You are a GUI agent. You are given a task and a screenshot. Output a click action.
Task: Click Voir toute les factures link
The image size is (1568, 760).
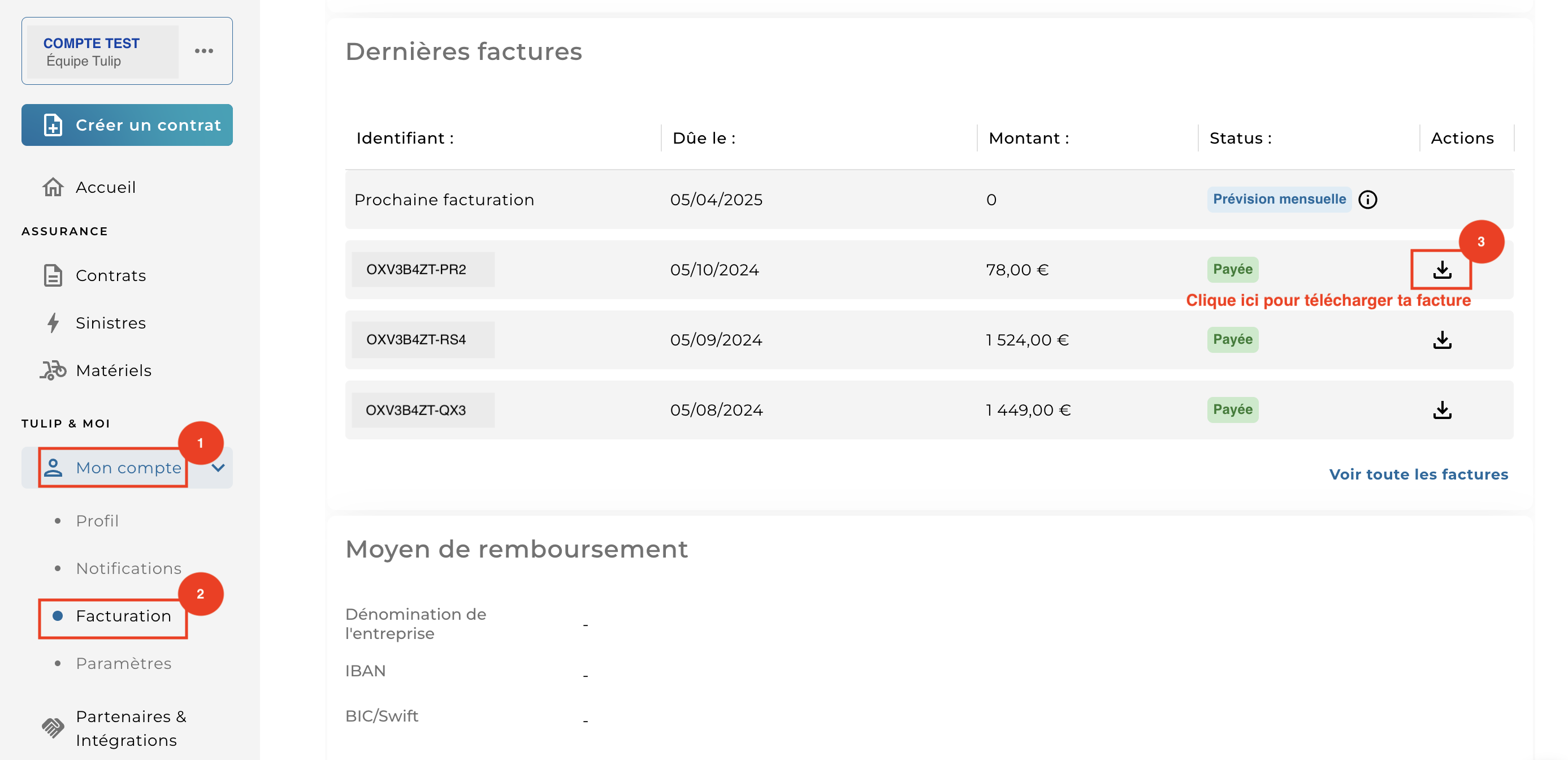pyautogui.click(x=1418, y=474)
